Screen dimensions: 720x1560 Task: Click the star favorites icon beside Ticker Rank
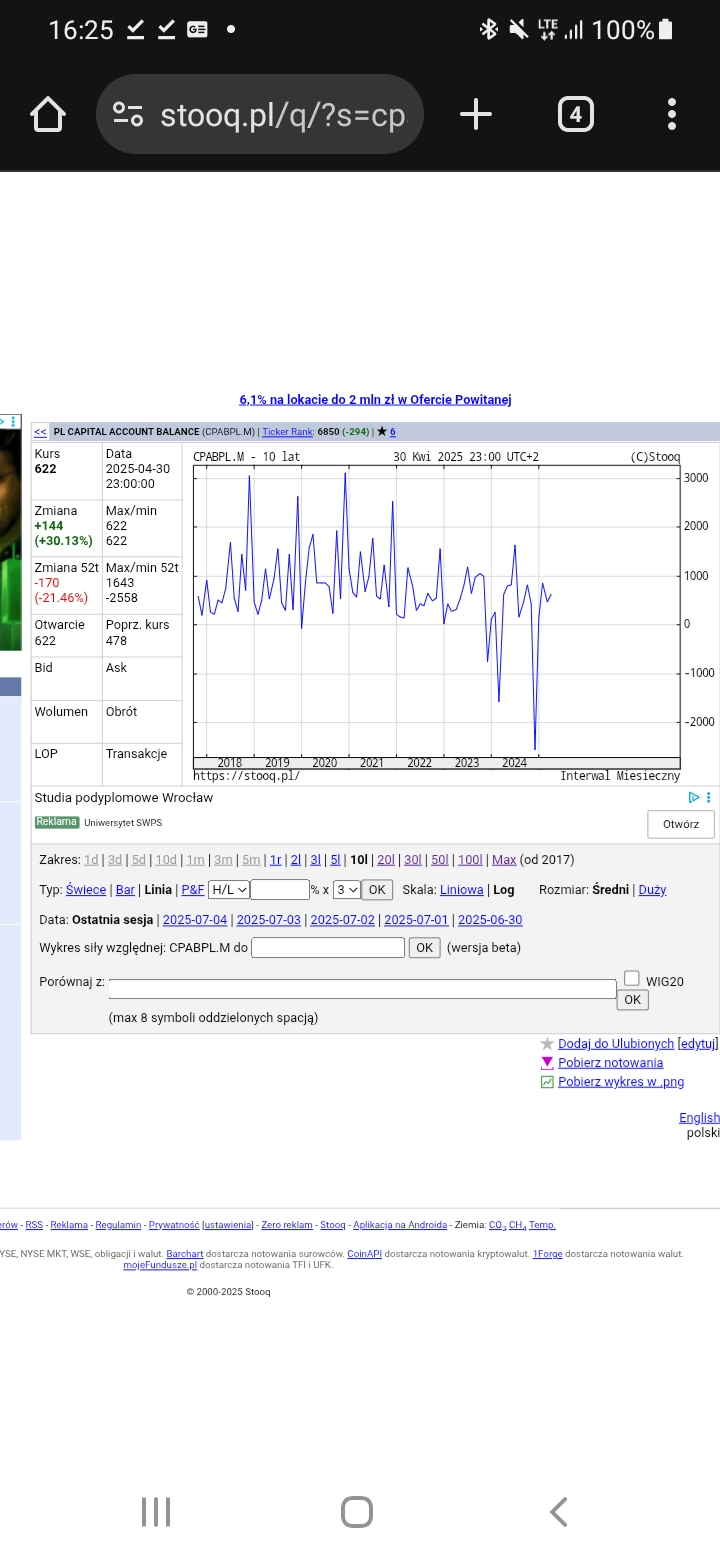[x=381, y=432]
